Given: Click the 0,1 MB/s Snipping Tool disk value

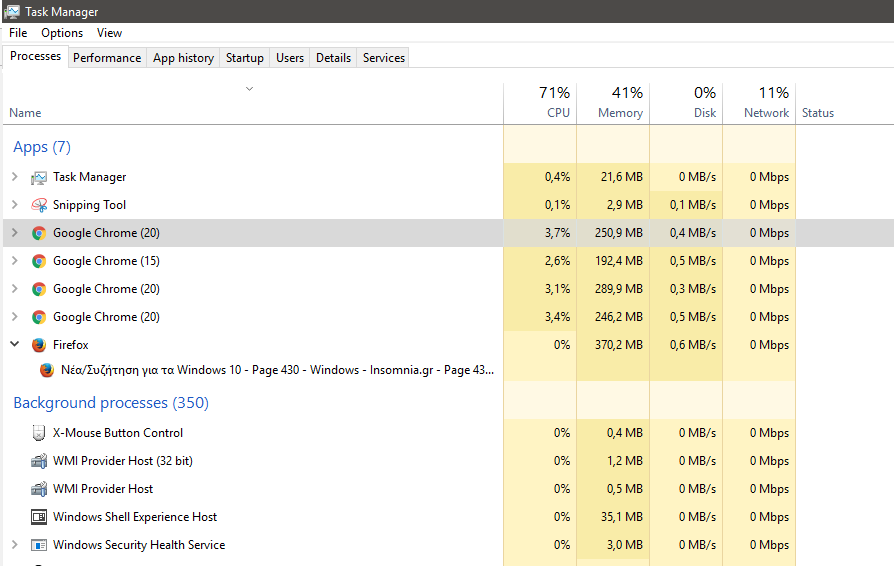Looking at the screenshot, I should pos(693,205).
